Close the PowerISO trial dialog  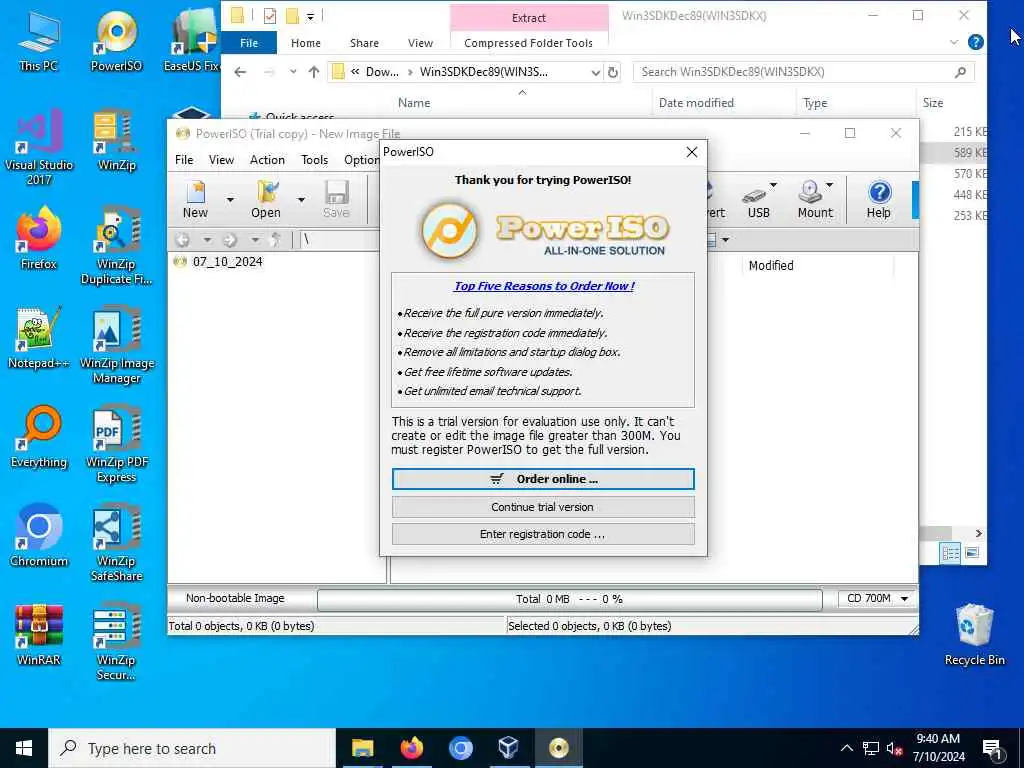click(692, 152)
